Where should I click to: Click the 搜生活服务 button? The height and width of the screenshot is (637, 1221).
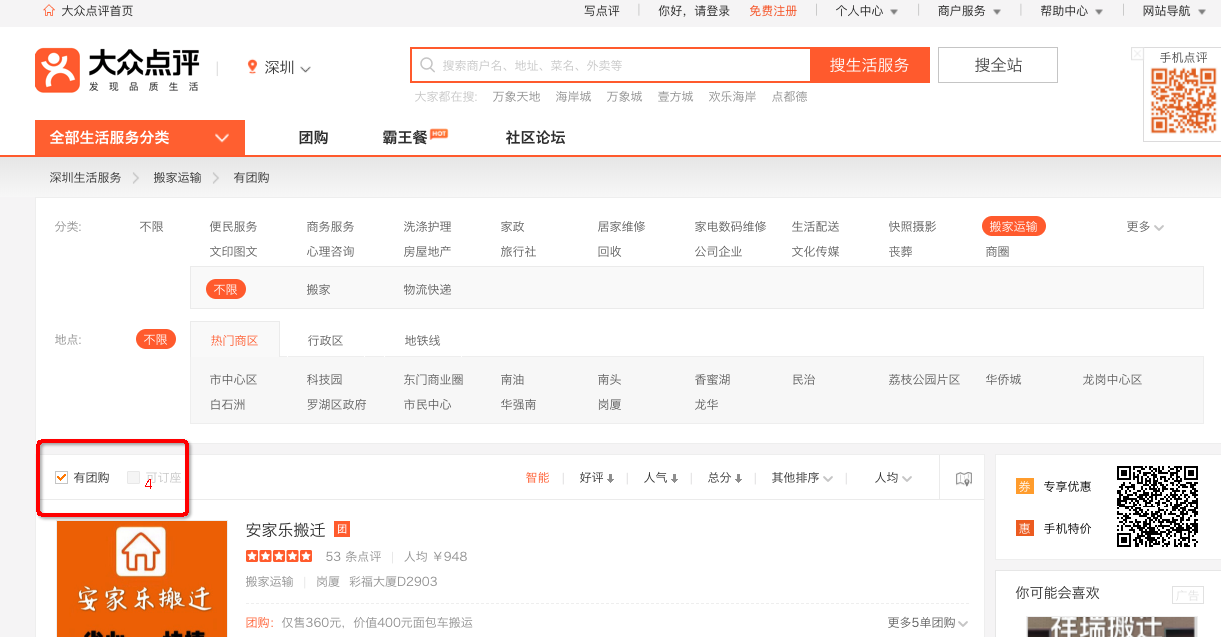point(870,65)
